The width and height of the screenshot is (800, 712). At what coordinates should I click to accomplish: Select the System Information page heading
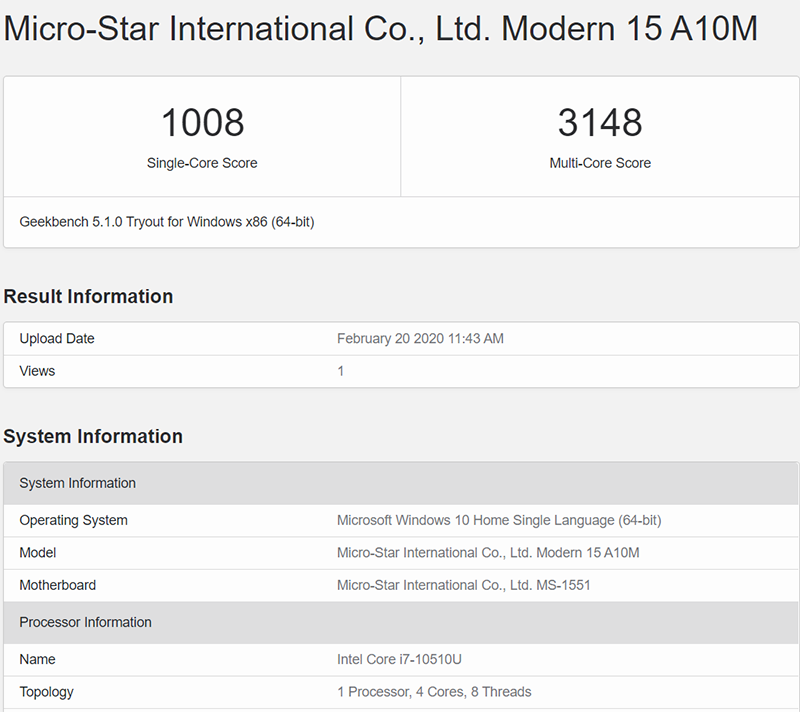coord(94,437)
